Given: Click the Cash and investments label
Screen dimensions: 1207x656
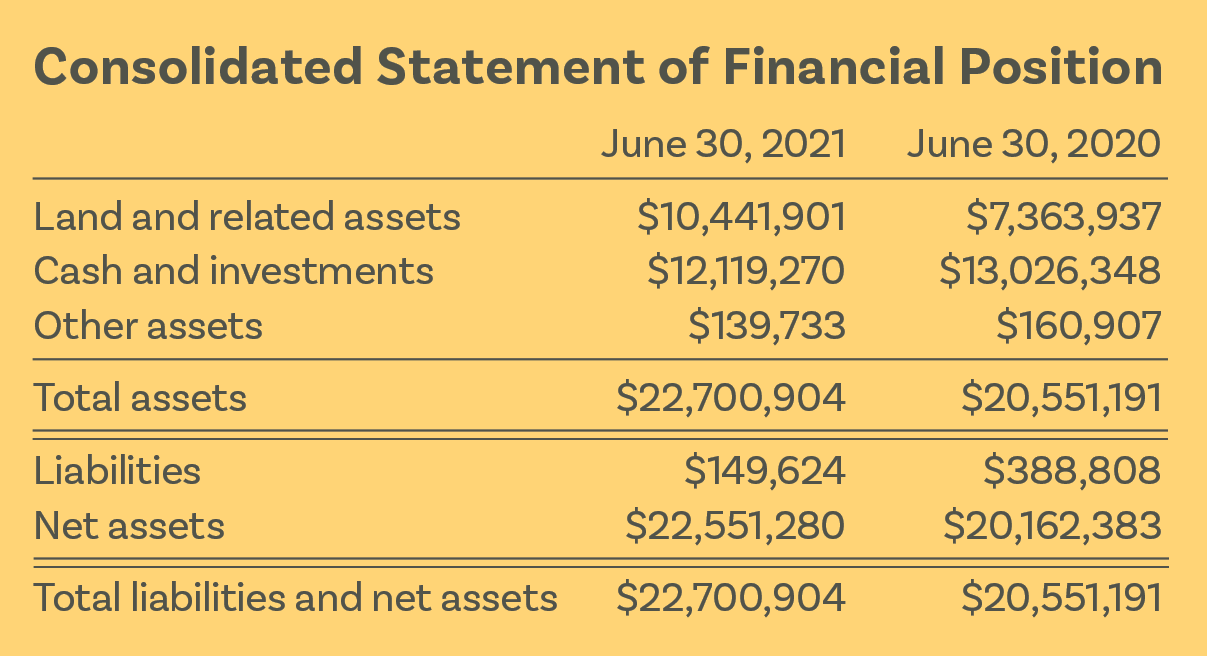Looking at the screenshot, I should click(x=233, y=271).
